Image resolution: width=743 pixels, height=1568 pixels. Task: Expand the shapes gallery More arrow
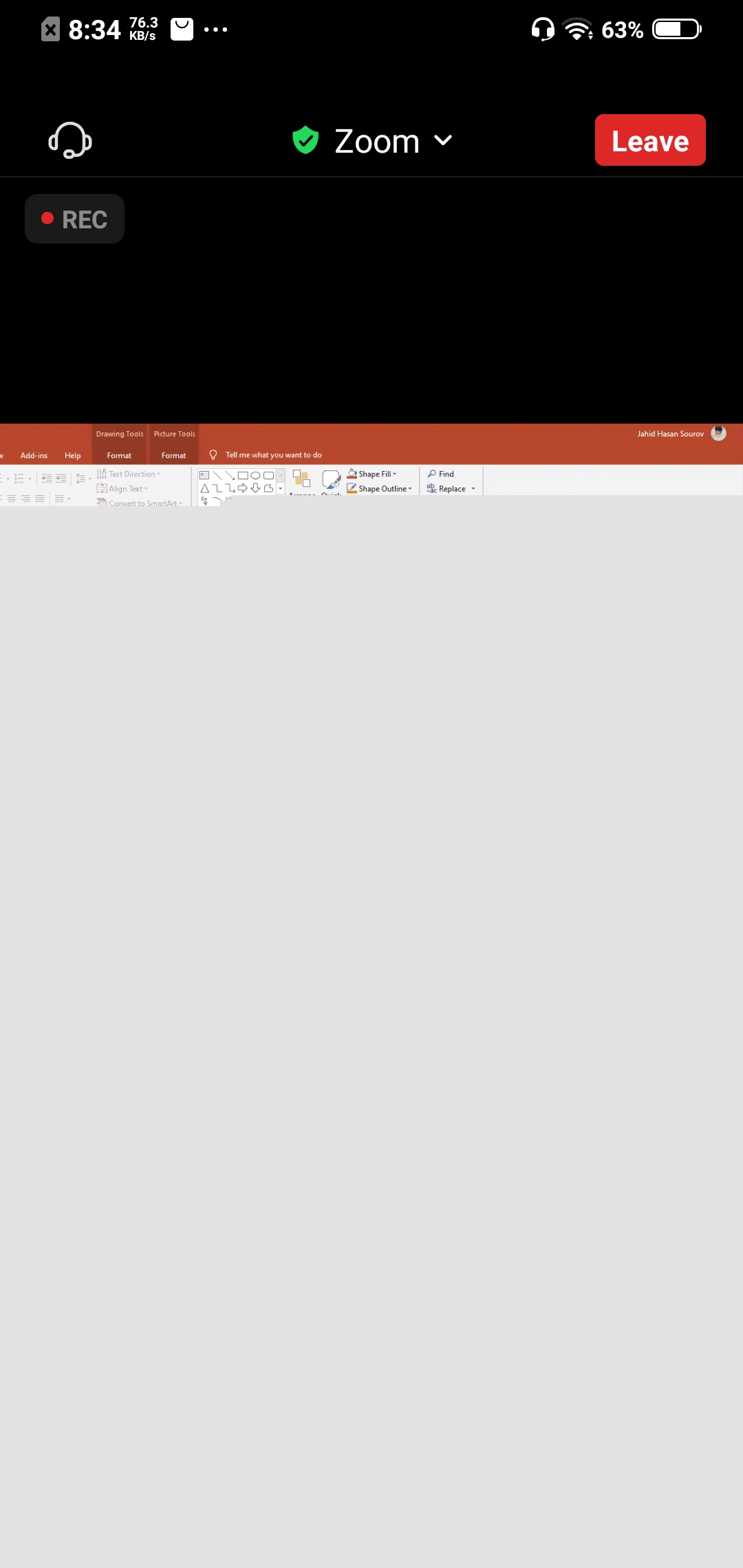pos(280,489)
